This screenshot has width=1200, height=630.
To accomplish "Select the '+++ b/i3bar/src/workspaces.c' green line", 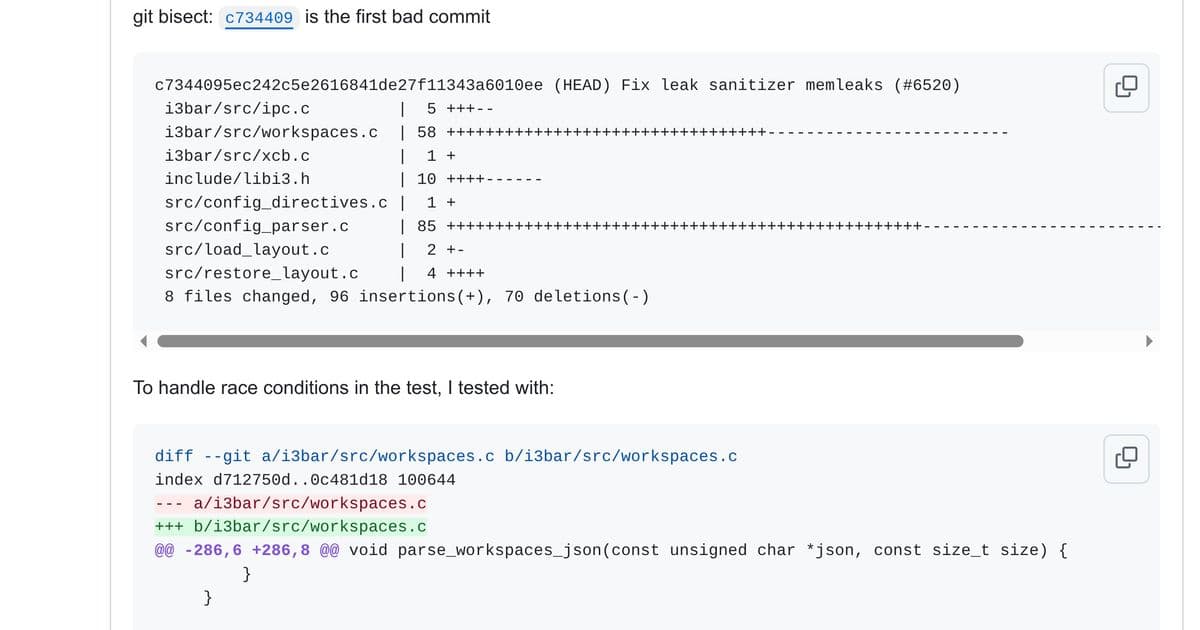I will 290,525.
